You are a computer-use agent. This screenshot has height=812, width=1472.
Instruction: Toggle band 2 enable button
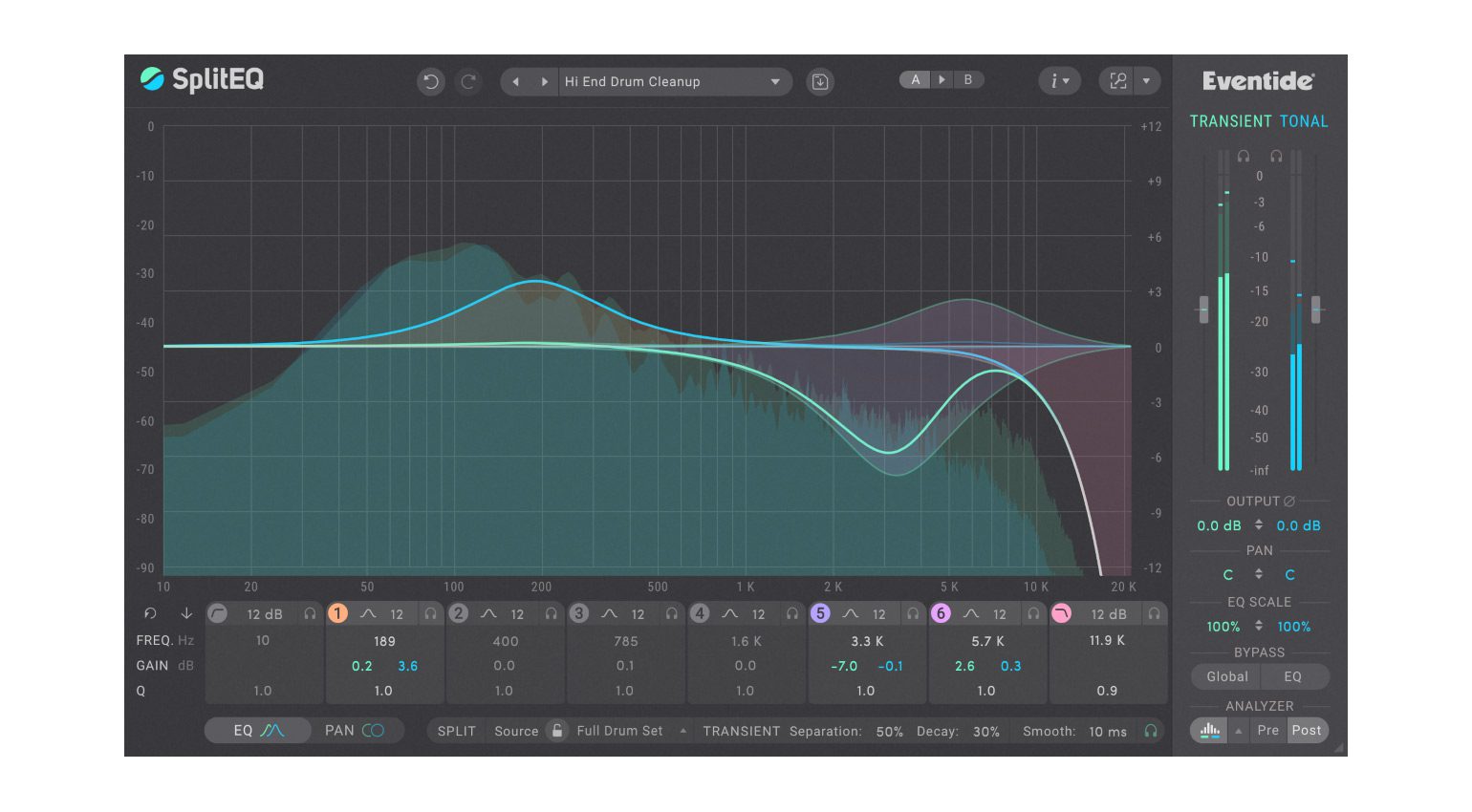coord(459,614)
